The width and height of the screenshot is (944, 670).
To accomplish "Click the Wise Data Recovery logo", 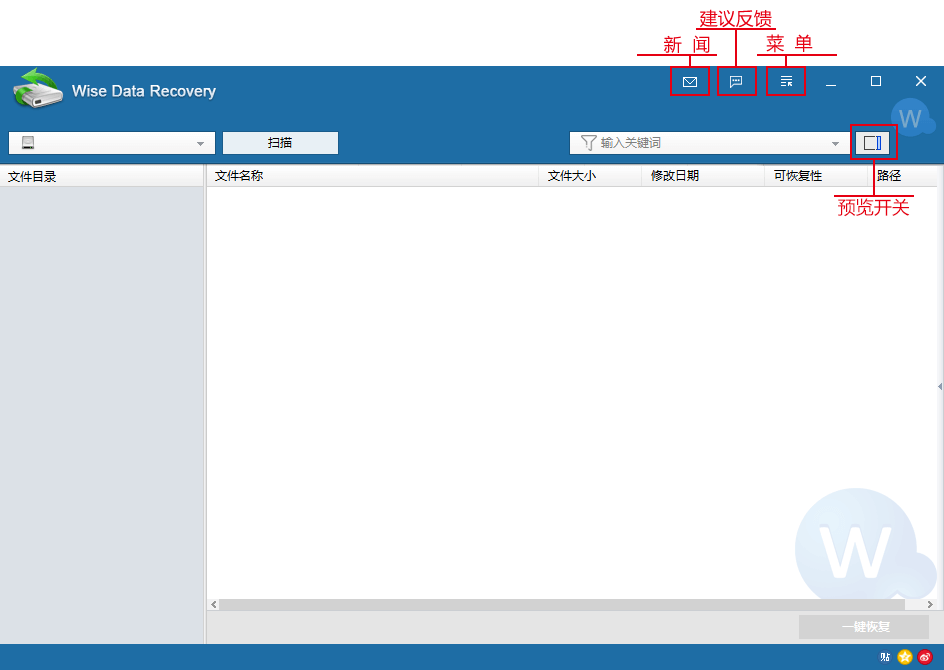I will pyautogui.click(x=38, y=90).
